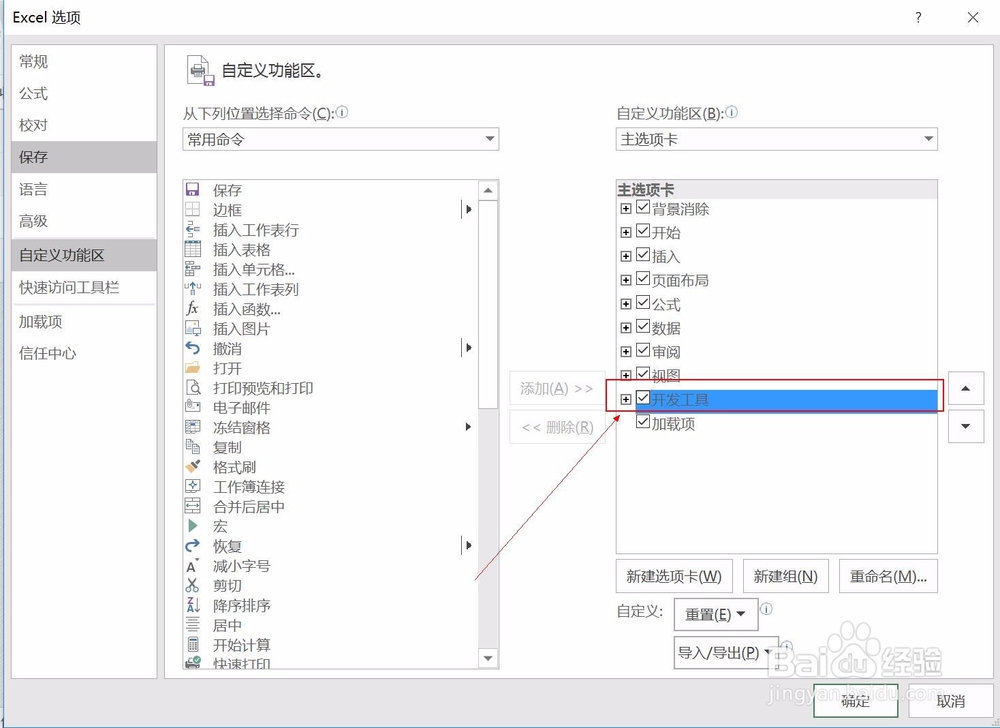Click the Open folder icon
Screen dimensions: 1000x728
click(x=193, y=368)
